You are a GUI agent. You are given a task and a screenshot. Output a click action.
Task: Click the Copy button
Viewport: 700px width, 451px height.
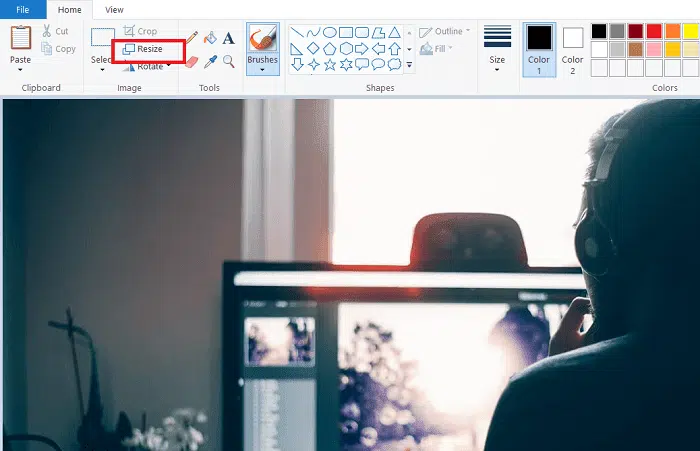[58, 49]
